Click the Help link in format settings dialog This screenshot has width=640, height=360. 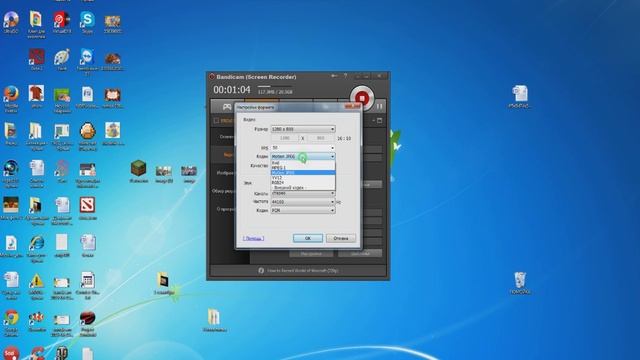click(253, 238)
